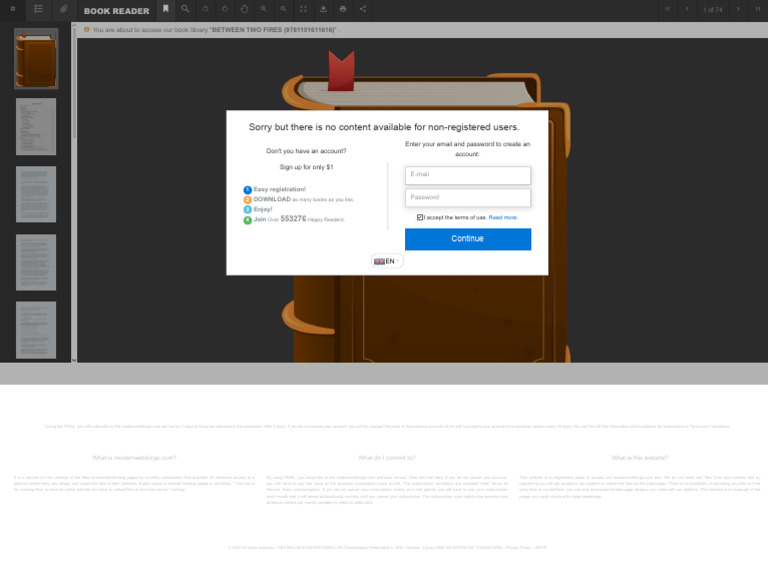
Task: Click 'Sign up for only $1' text
Action: click(x=306, y=167)
